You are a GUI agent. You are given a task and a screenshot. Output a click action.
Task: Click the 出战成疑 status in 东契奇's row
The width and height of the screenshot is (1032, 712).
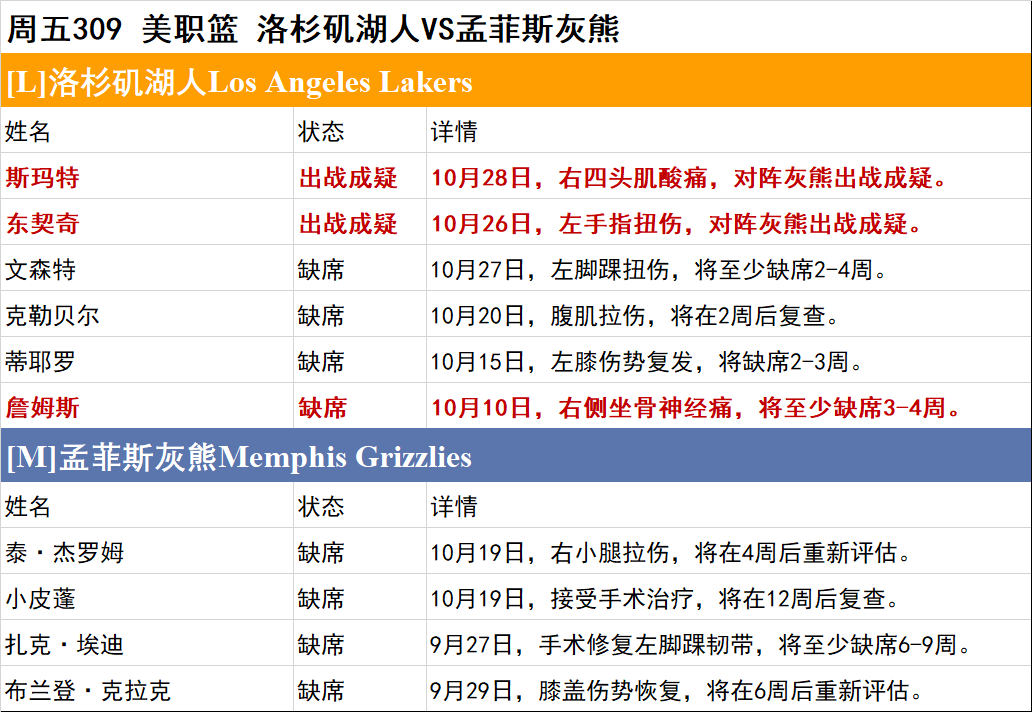point(348,224)
